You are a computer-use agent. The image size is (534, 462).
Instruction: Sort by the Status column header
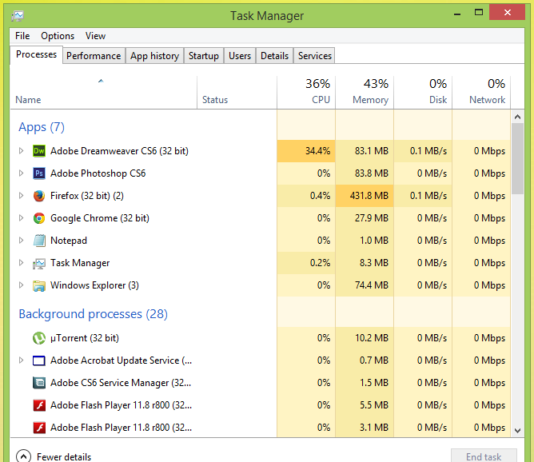[x=237, y=92]
